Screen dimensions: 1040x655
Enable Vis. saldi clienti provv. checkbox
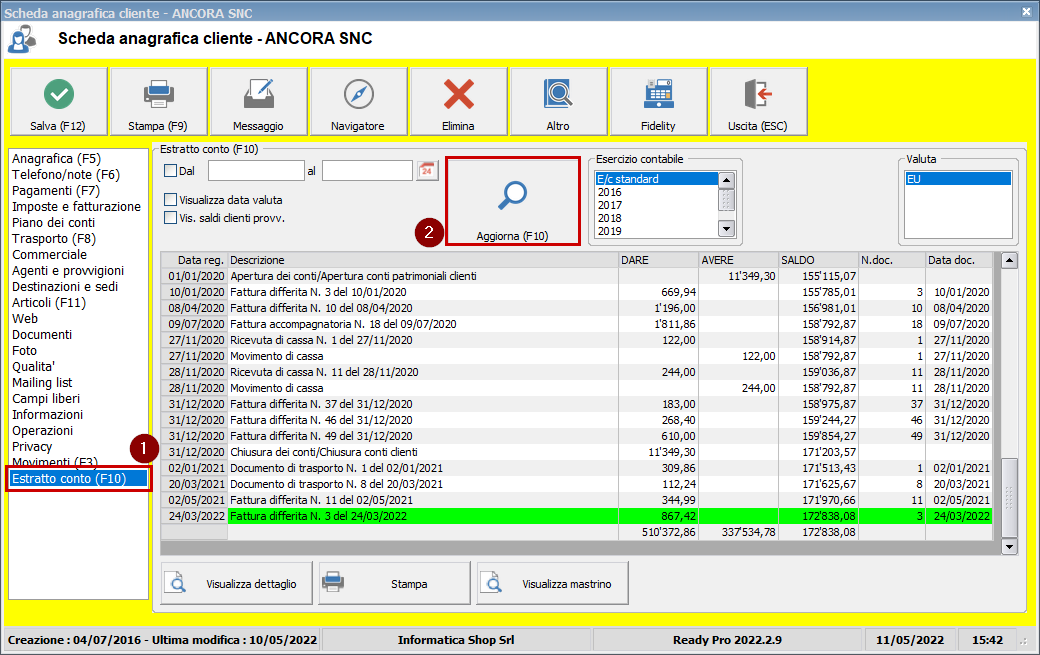[x=168, y=218]
